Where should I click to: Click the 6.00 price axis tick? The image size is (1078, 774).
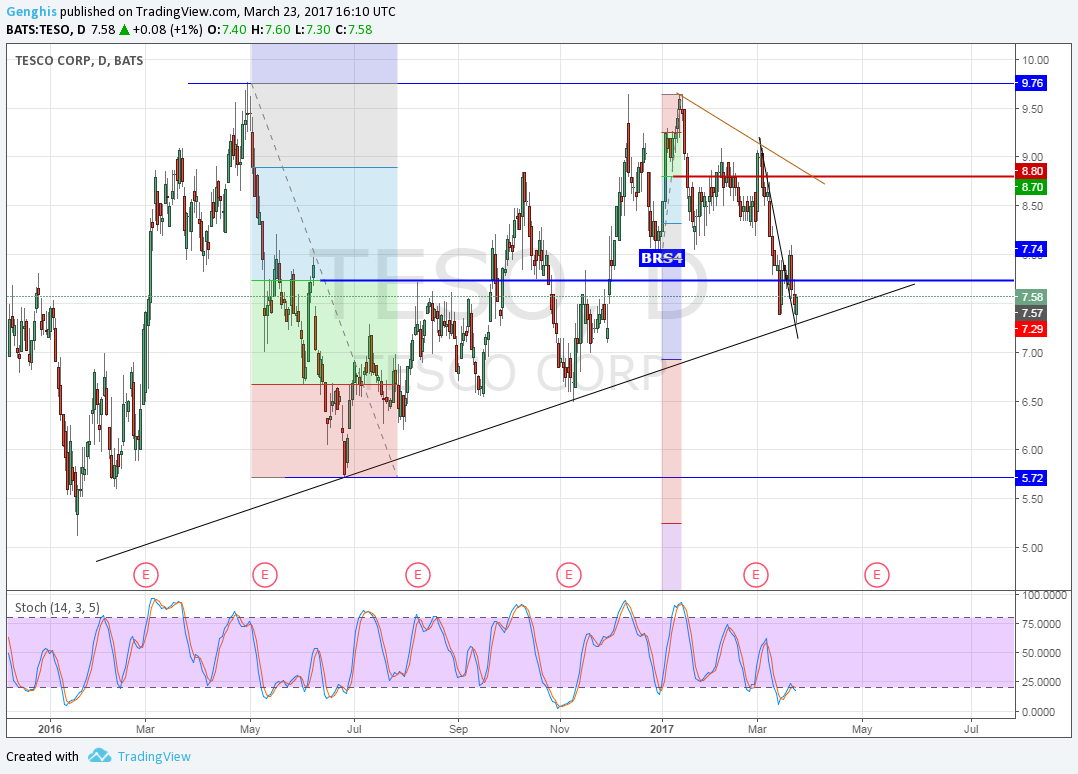[x=1032, y=450]
